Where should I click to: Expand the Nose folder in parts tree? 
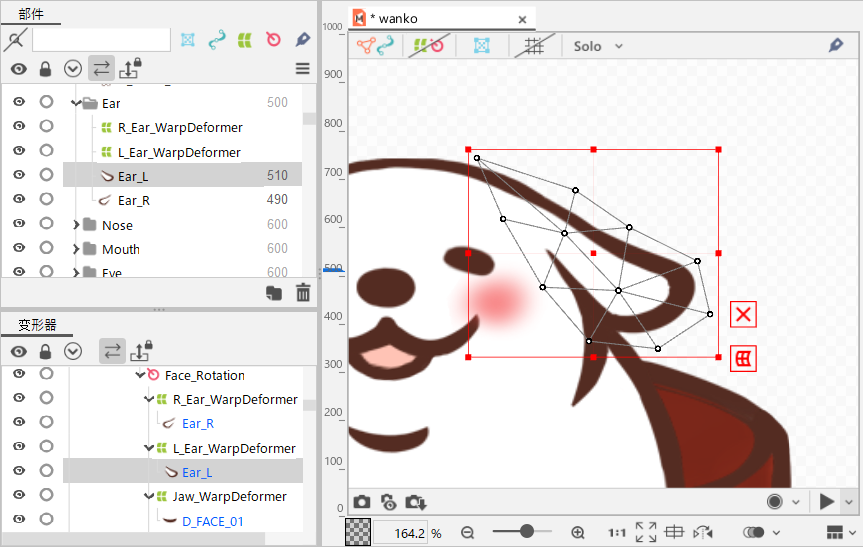[76, 225]
